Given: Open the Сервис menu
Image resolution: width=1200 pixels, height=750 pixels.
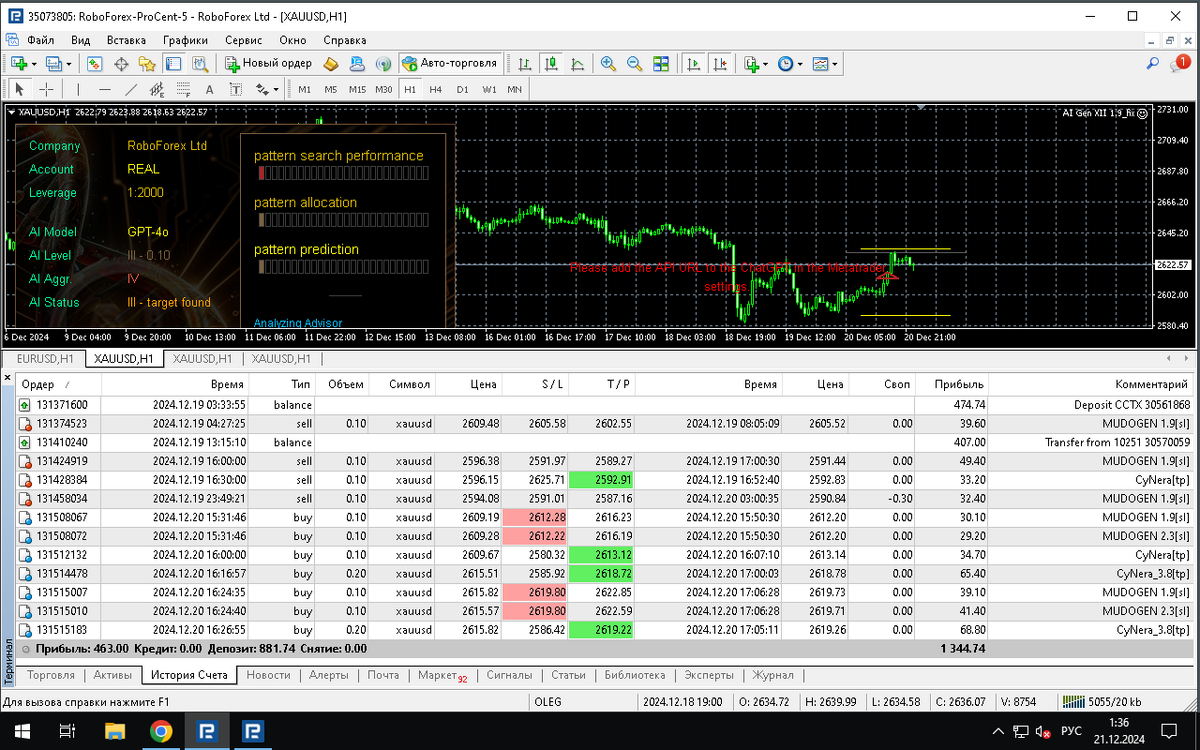Looking at the screenshot, I should pos(244,40).
